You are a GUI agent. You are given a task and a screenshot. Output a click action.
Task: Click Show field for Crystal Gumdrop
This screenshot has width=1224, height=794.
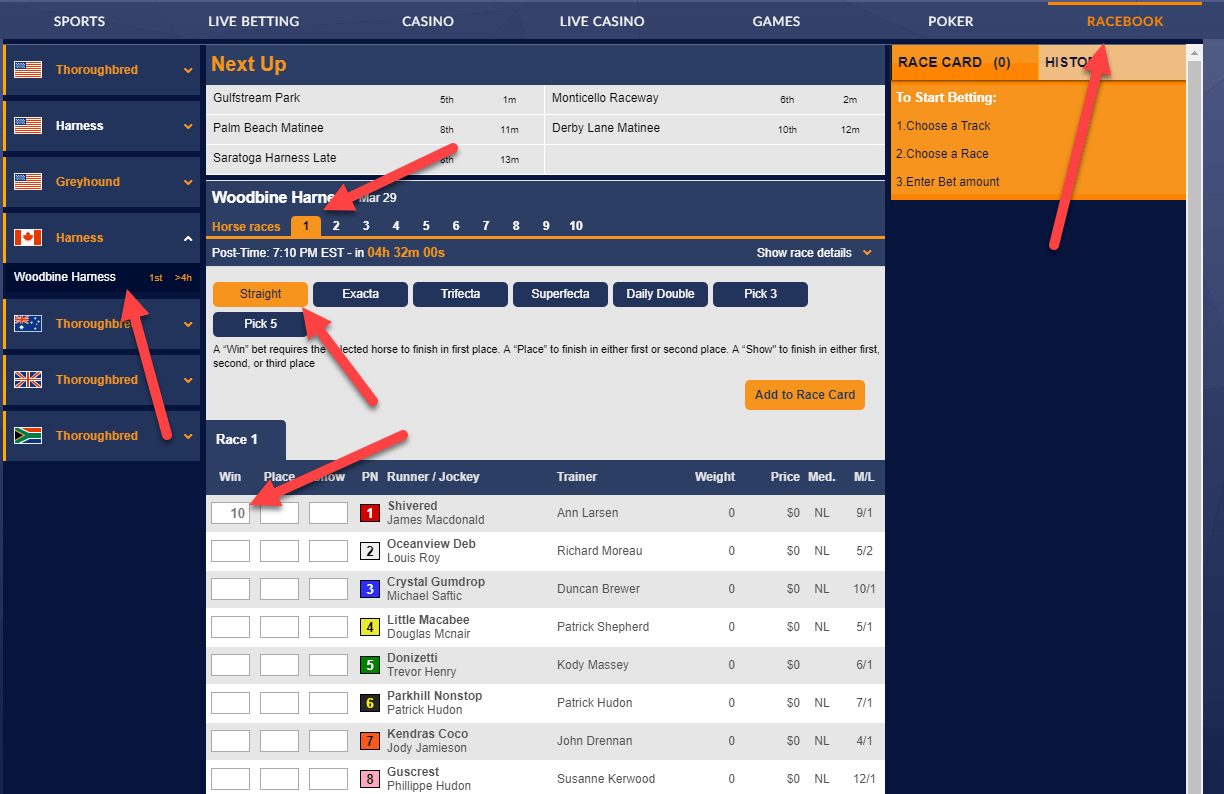point(328,589)
